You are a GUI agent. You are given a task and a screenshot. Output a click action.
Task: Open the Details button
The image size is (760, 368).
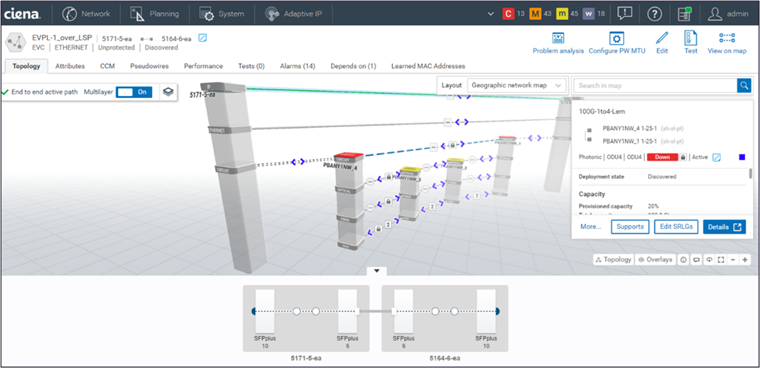(725, 226)
